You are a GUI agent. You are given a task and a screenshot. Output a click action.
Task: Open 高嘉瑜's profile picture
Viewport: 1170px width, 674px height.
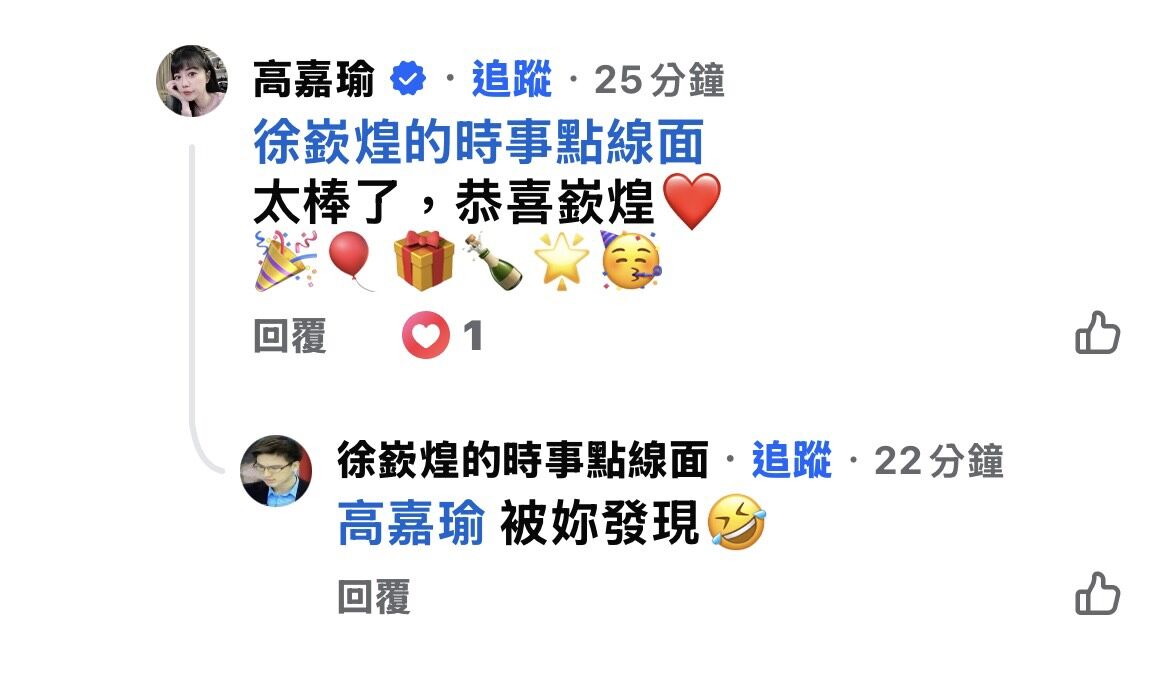click(193, 81)
